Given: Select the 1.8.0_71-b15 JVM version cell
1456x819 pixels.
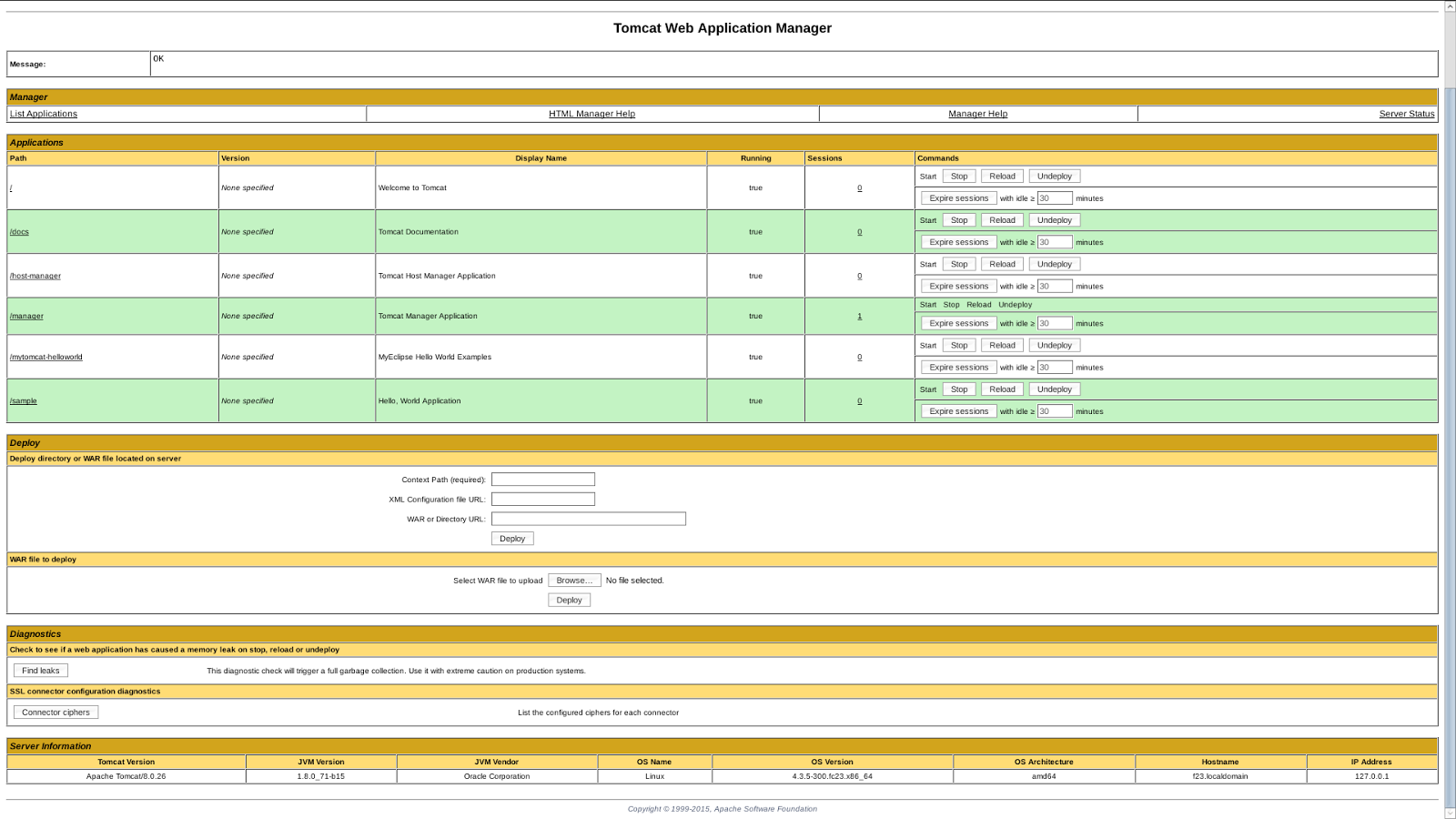Looking at the screenshot, I should (320, 777).
